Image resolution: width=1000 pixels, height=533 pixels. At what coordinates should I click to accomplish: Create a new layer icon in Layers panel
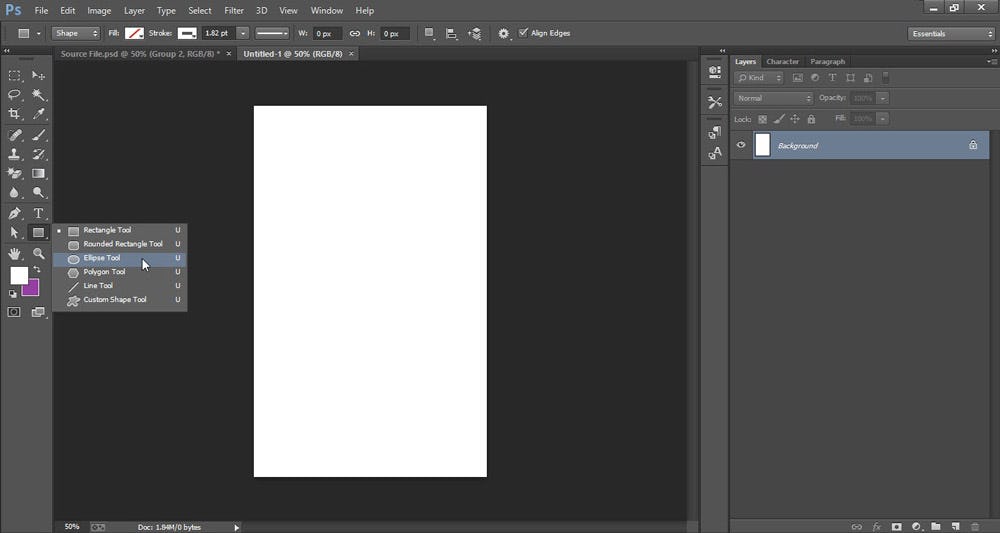955,526
